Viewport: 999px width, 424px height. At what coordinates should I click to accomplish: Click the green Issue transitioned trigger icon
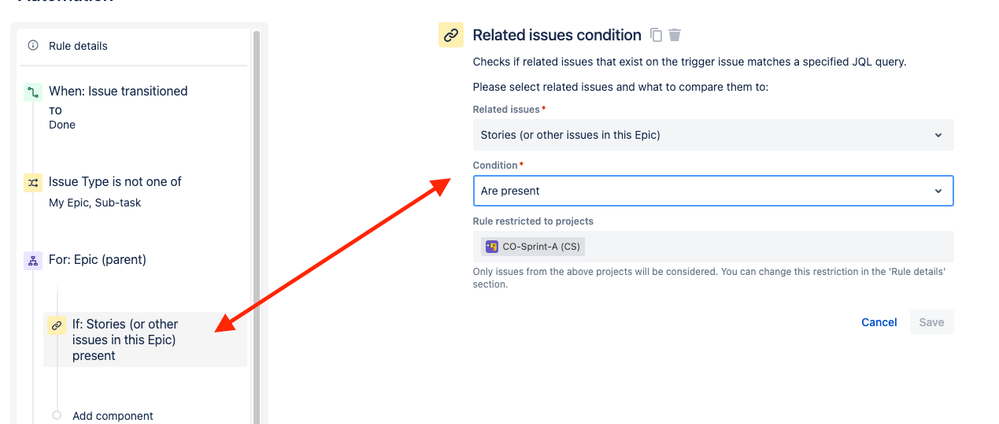(33, 92)
